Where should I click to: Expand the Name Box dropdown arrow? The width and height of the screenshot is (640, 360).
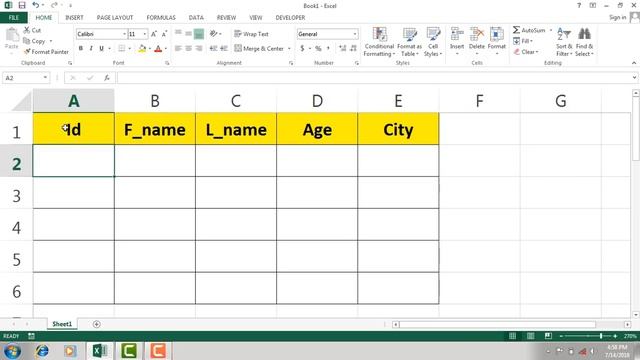tap(45, 78)
